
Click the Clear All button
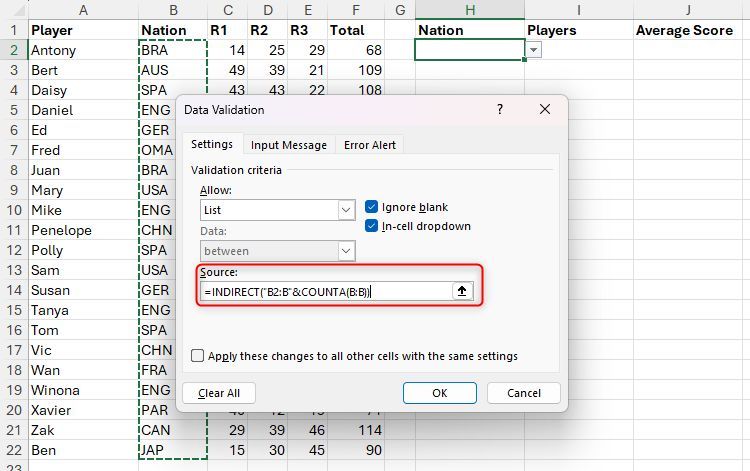[x=218, y=393]
